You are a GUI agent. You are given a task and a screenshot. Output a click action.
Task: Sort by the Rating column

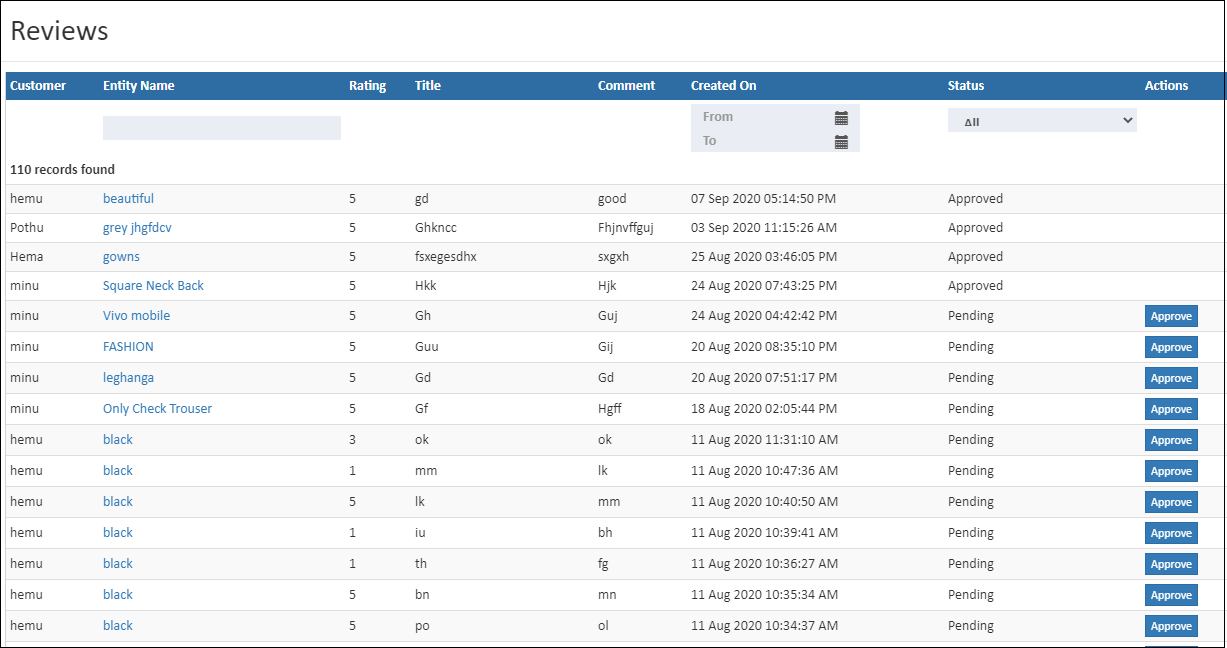pyautogui.click(x=368, y=85)
